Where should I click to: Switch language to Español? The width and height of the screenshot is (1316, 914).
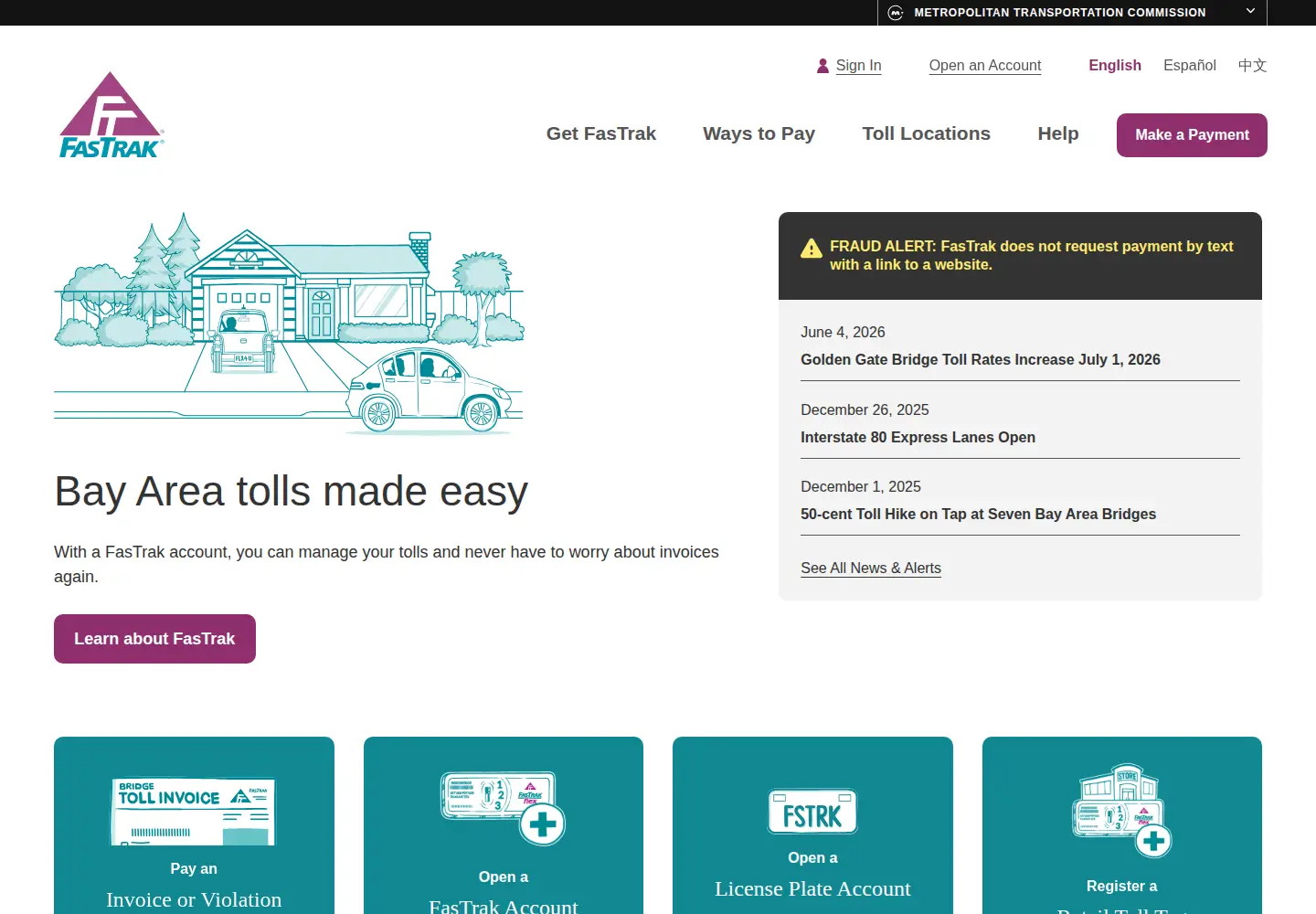[1190, 66]
